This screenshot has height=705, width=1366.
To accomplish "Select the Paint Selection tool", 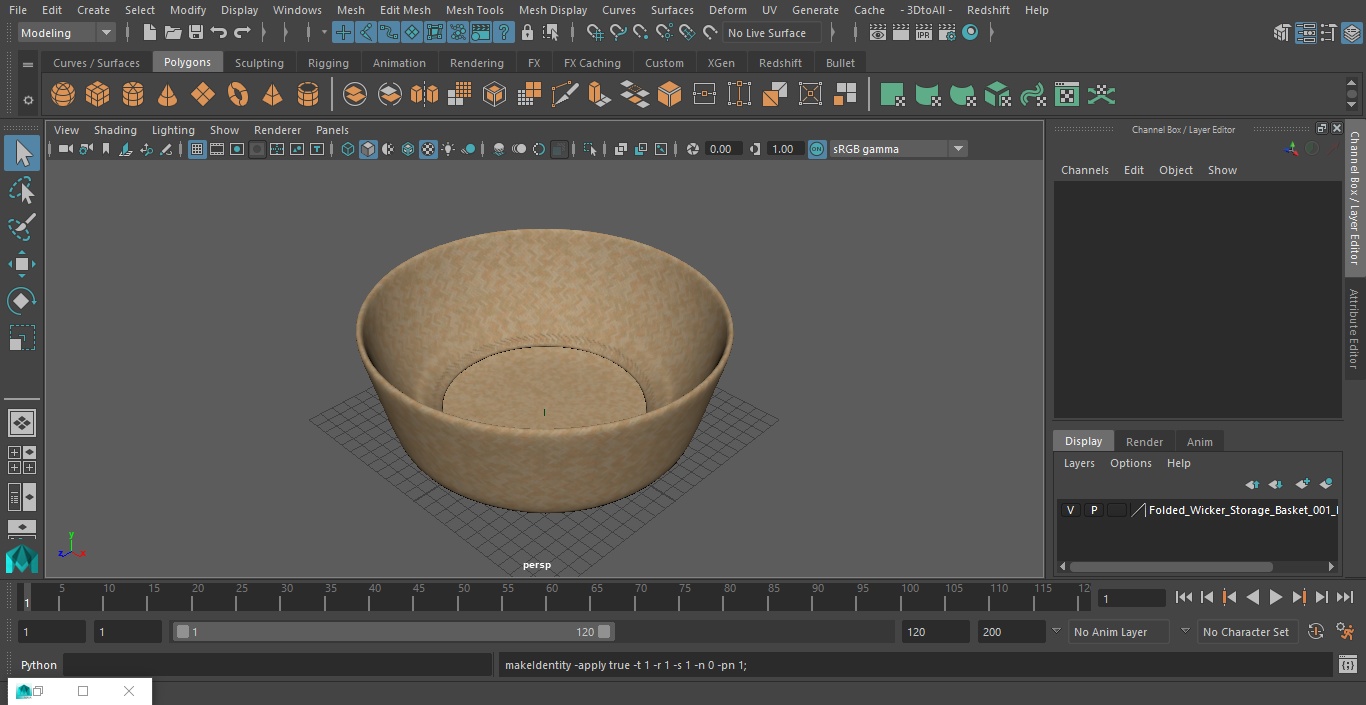I will point(22,226).
